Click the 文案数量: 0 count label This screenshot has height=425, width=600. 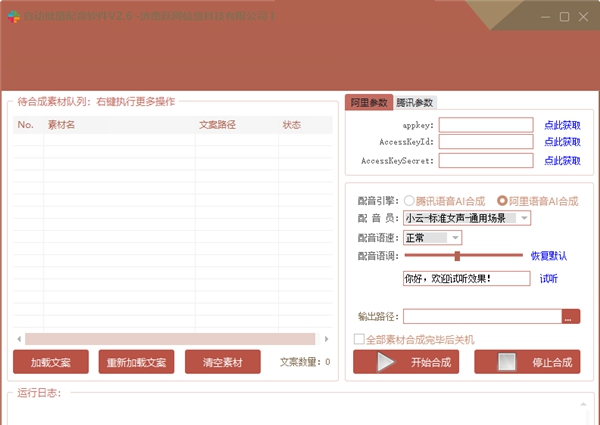pos(305,362)
